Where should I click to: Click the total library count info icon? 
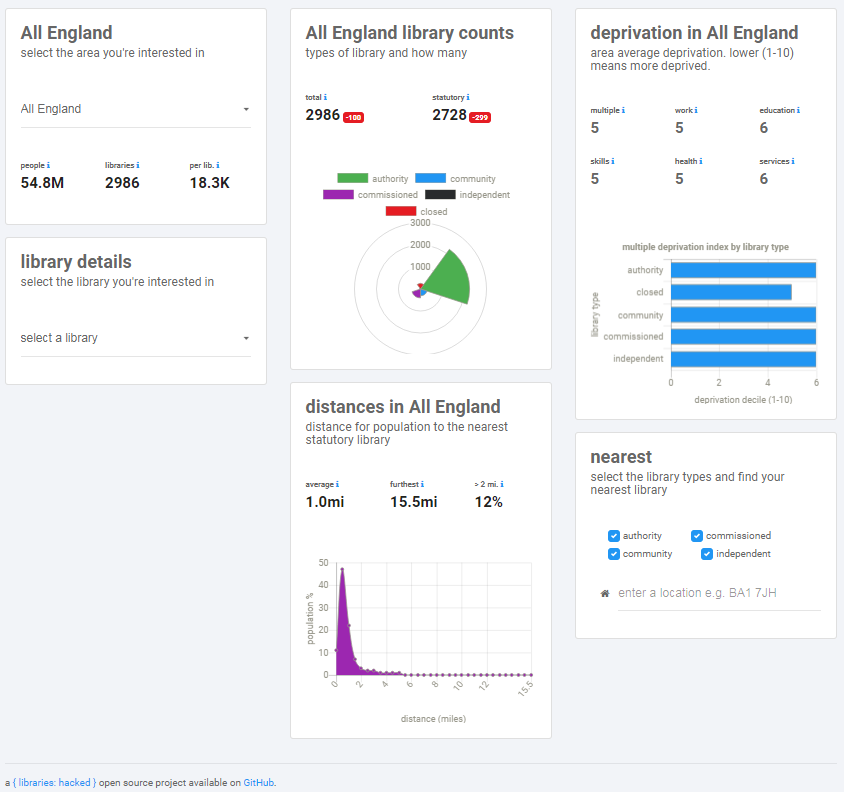pos(325,97)
